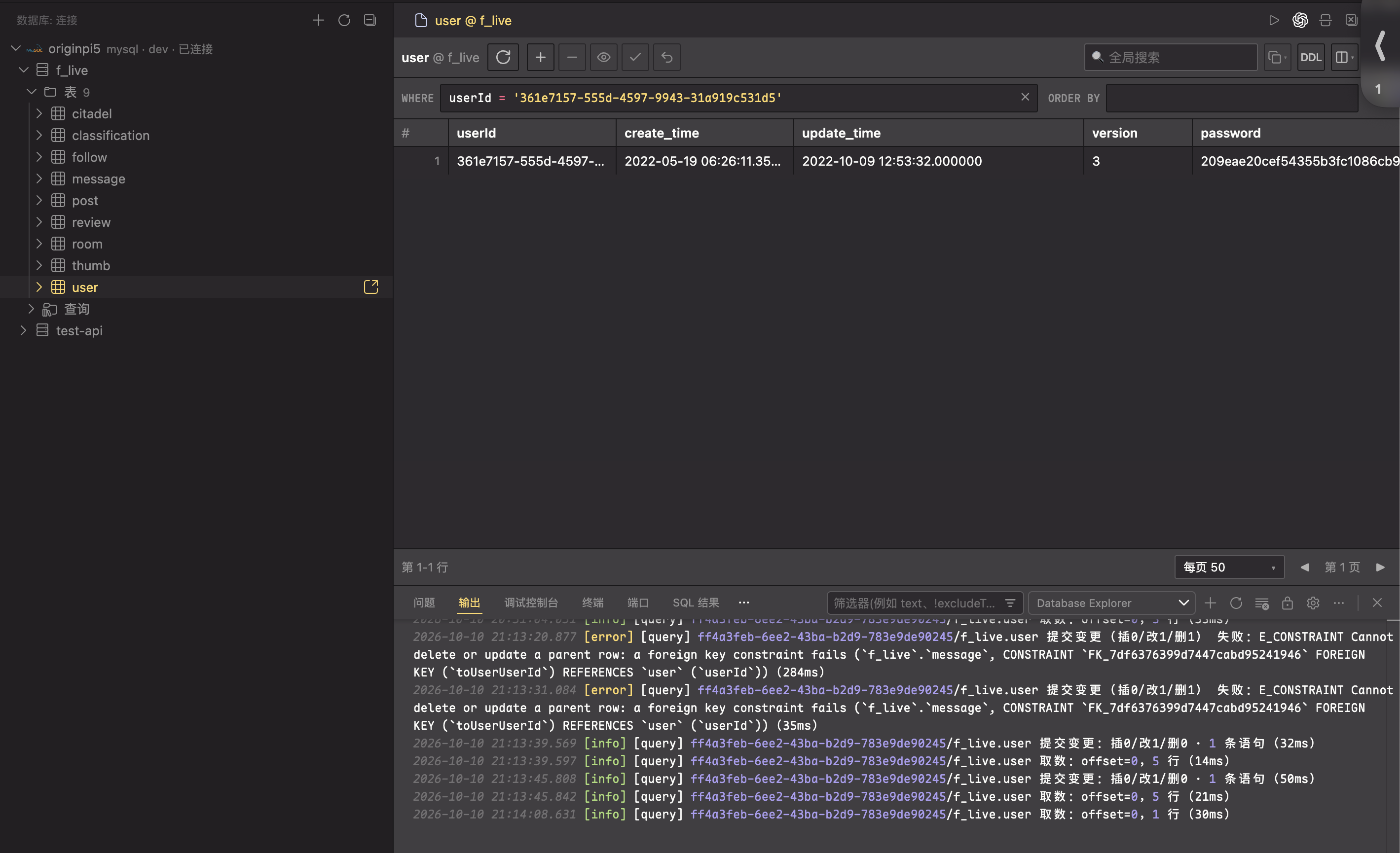Image resolution: width=1400 pixels, height=853 pixels.
Task: Switch to the 调试控制台 tab
Action: [x=531, y=603]
